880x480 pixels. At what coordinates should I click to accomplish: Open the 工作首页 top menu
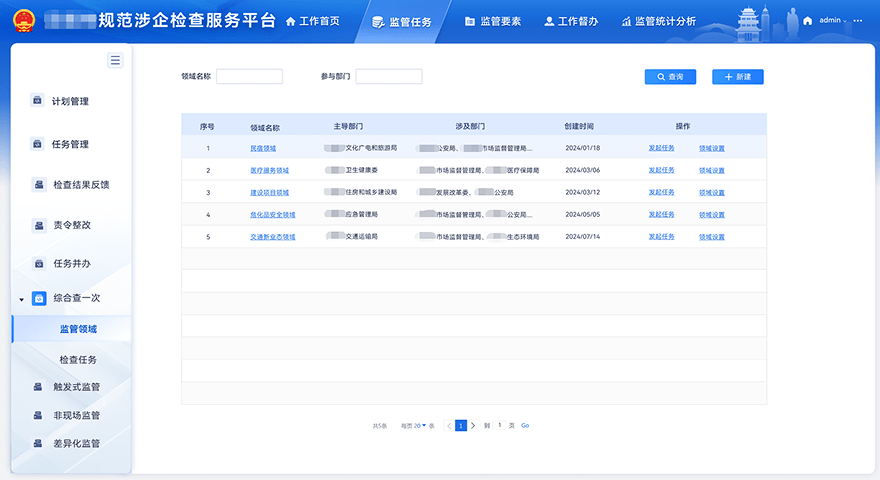(x=313, y=21)
